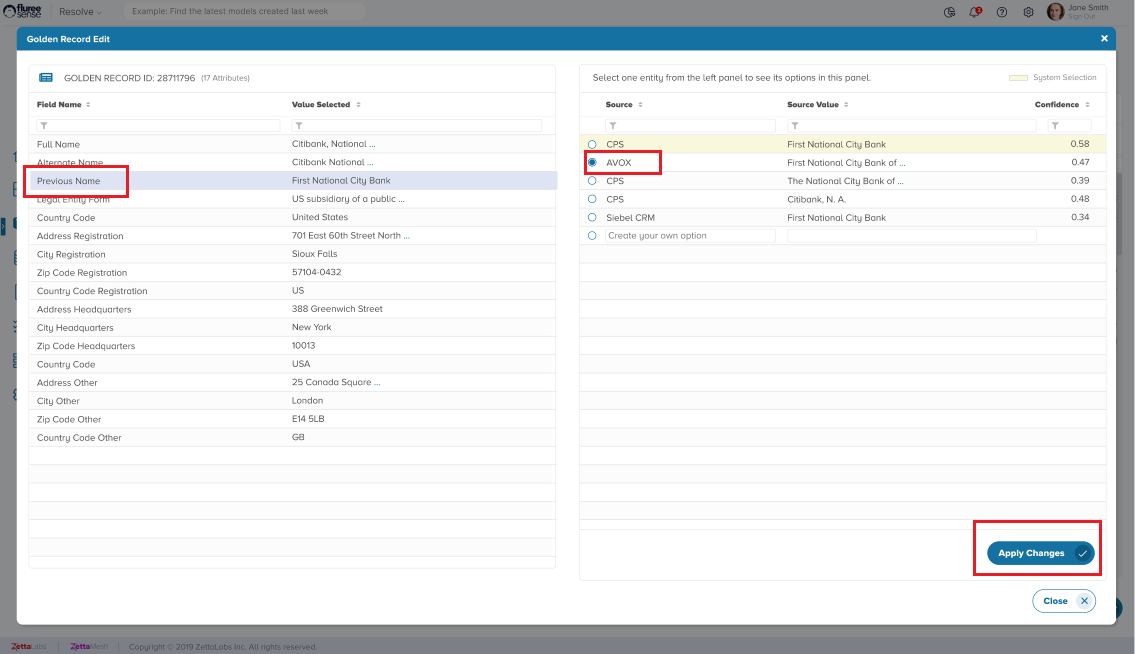Viewport: 1135px width, 654px height.
Task: Select the Previous Name field row
Action: tap(69, 181)
